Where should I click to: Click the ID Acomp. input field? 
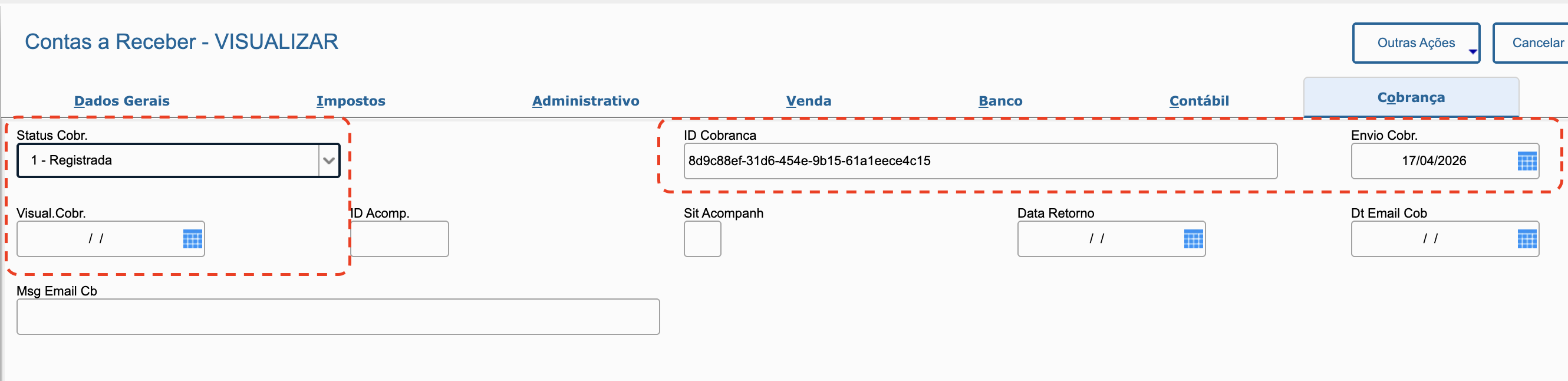(400, 239)
